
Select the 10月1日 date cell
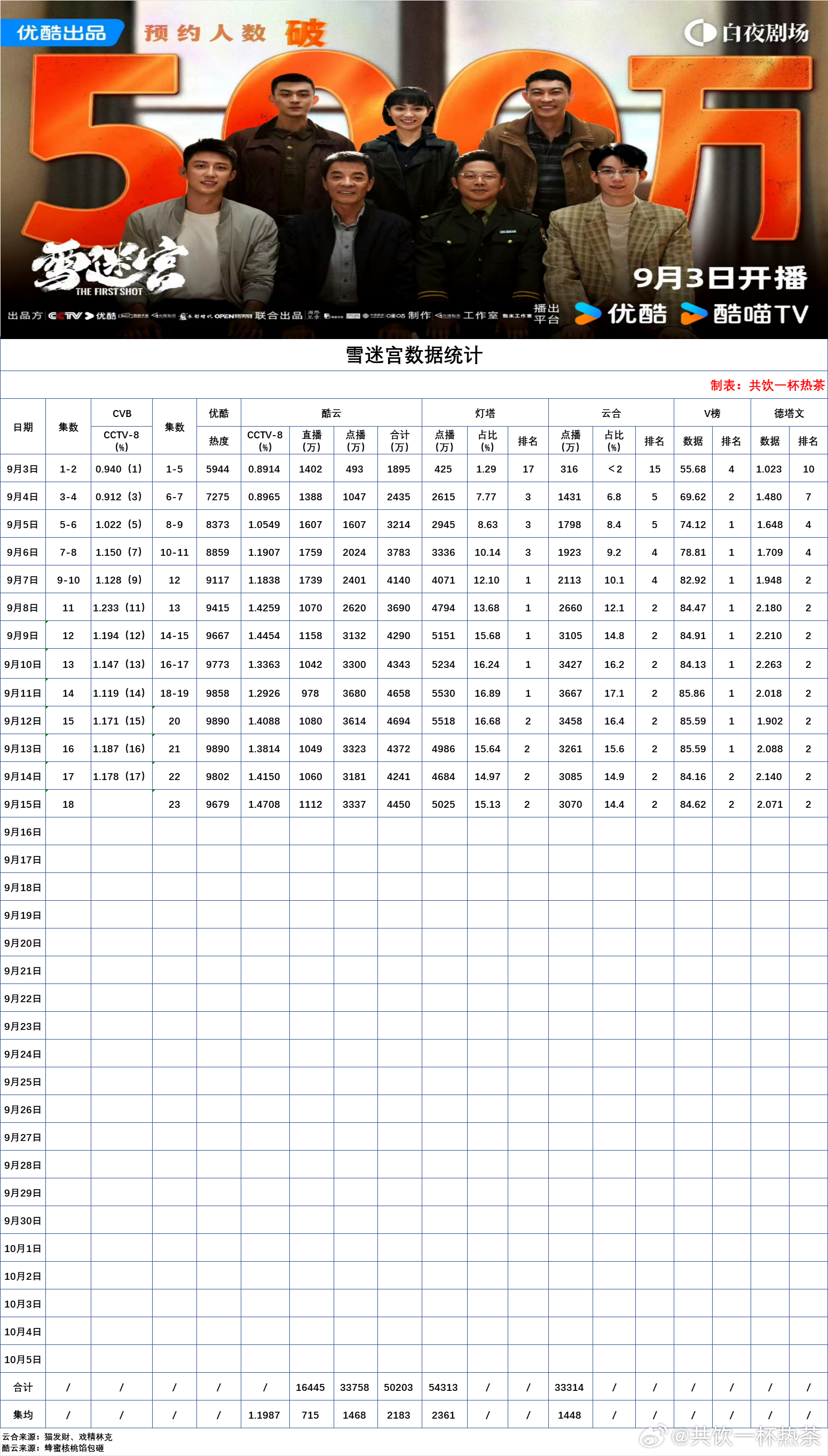pos(23,1248)
